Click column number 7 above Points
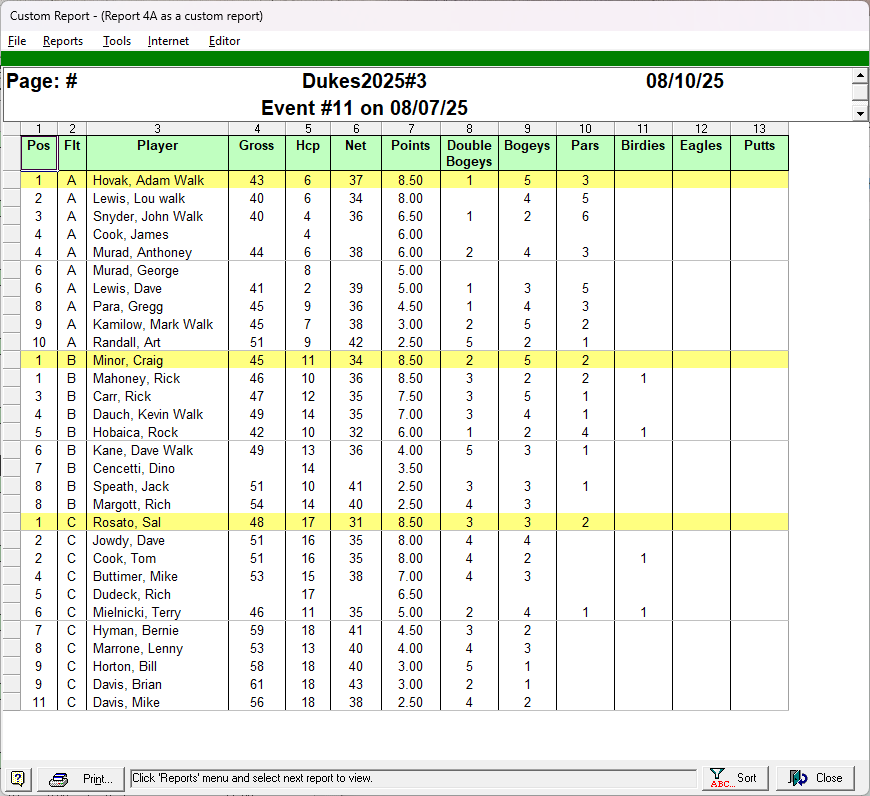 (x=411, y=128)
